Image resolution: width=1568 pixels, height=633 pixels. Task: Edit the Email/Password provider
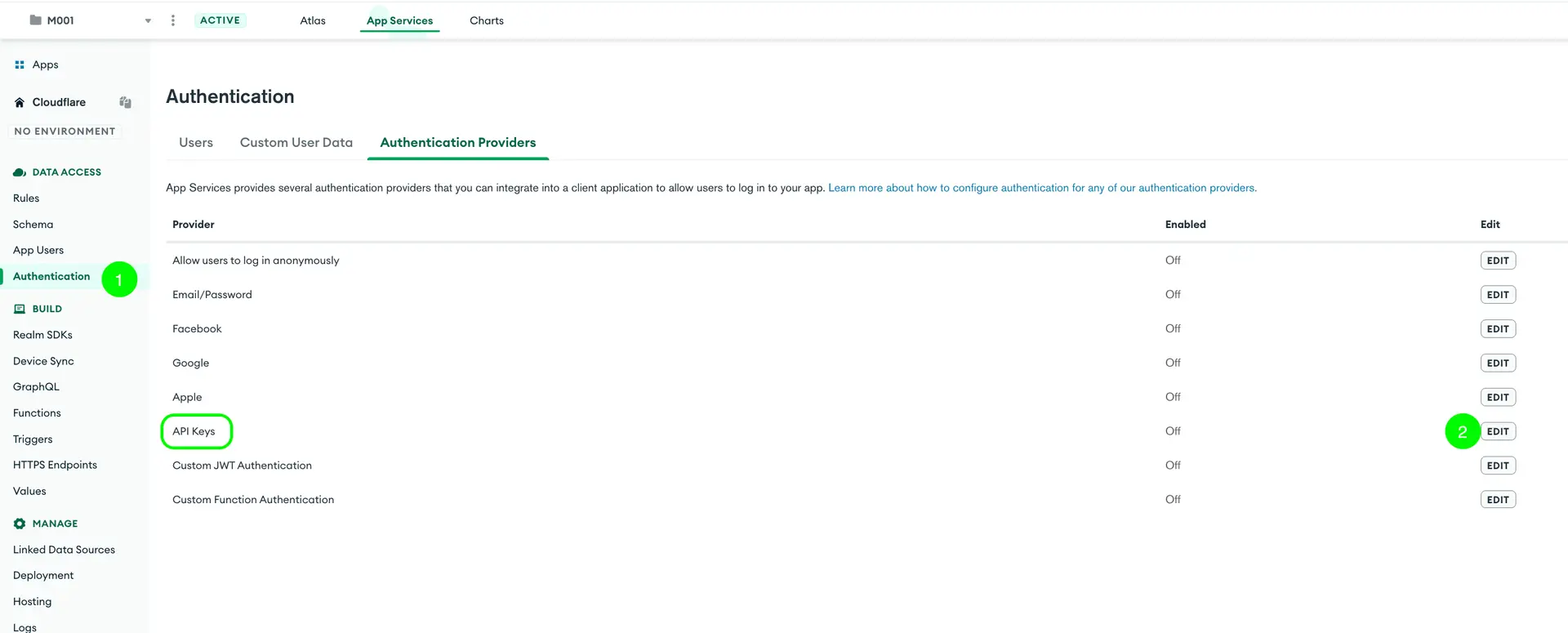click(1497, 295)
